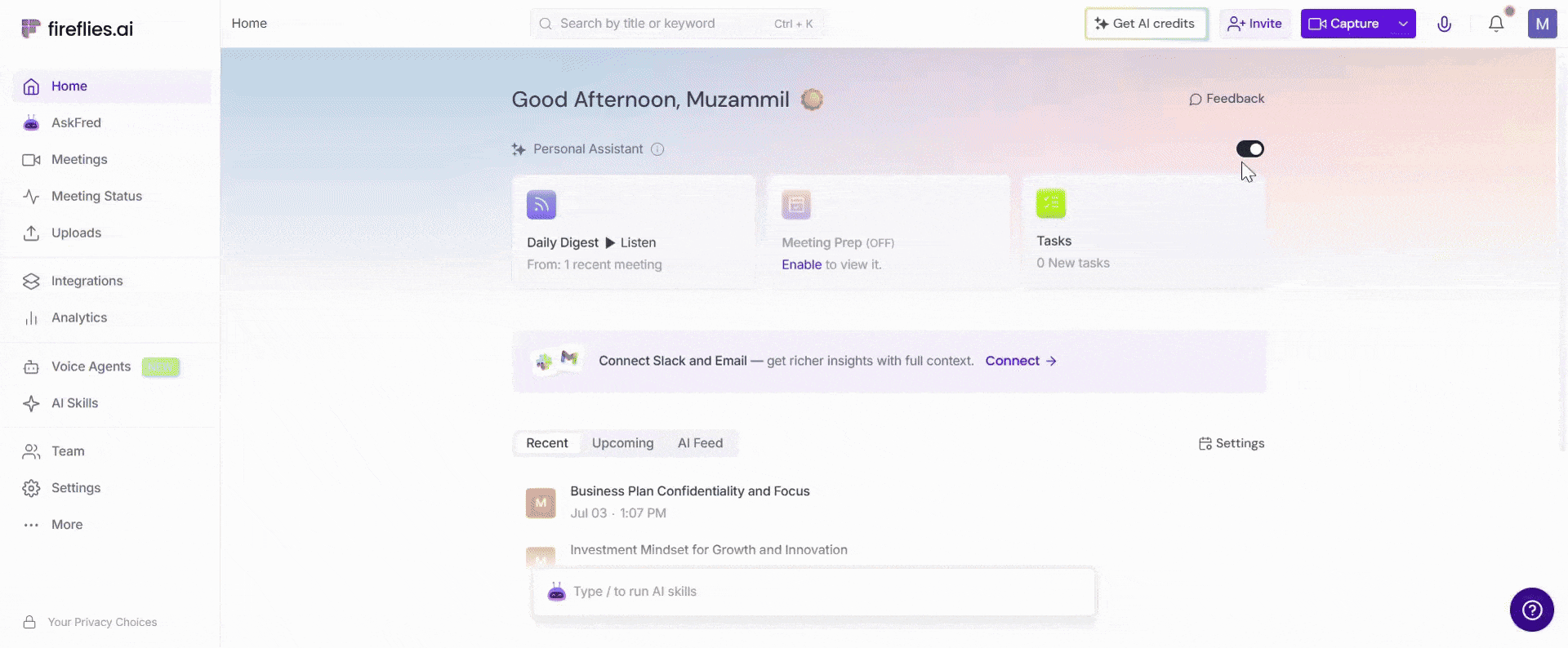Open Investment Mindset for Growth and Innovation meeting
1568x648 pixels.
coord(709,550)
